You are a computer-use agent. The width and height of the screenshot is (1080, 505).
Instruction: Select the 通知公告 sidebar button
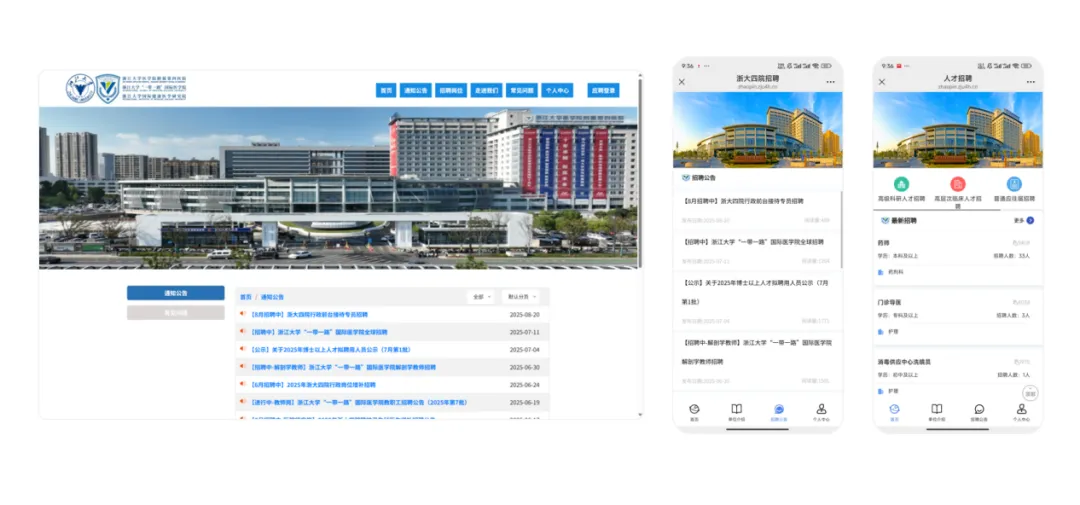(175, 293)
